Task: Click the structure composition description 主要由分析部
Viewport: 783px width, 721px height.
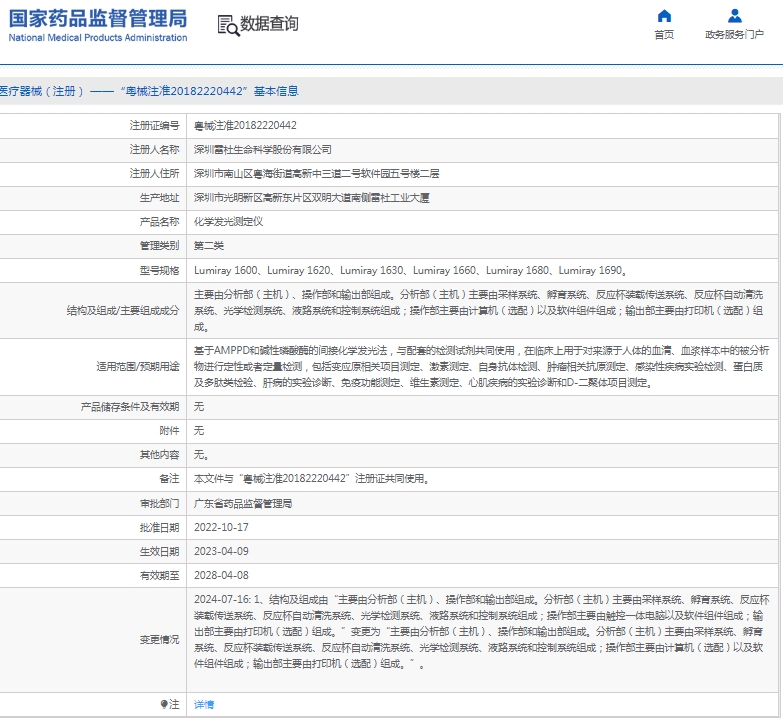Action: click(x=478, y=311)
